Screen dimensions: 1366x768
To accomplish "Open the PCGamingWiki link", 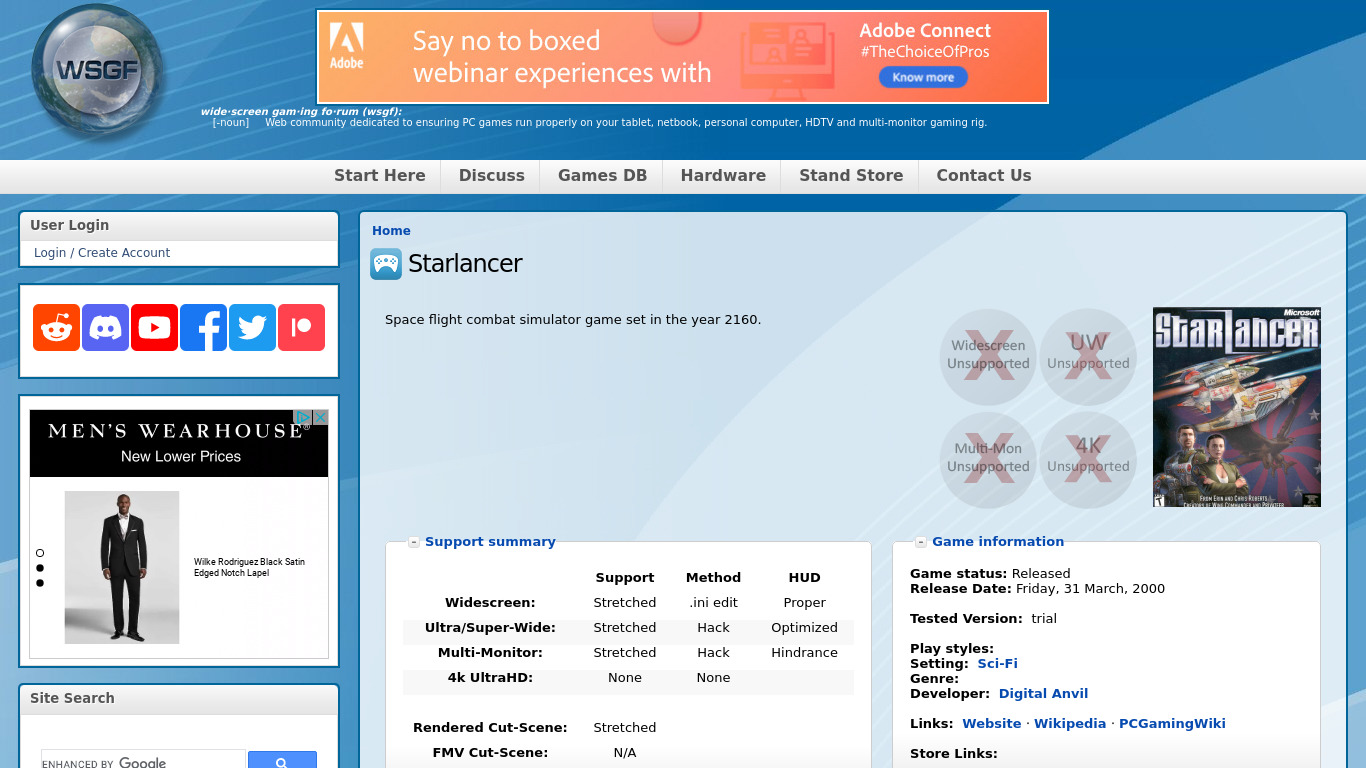I will tap(1172, 724).
